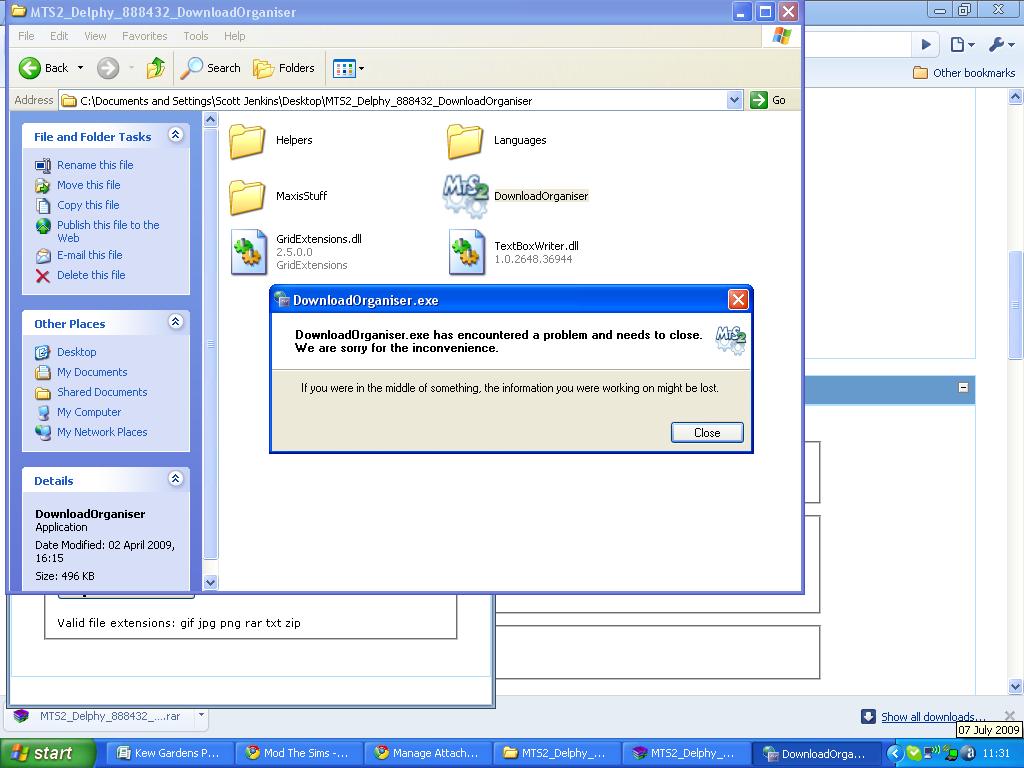This screenshot has width=1024, height=768.
Task: Open the Tools menu
Action: [x=195, y=36]
